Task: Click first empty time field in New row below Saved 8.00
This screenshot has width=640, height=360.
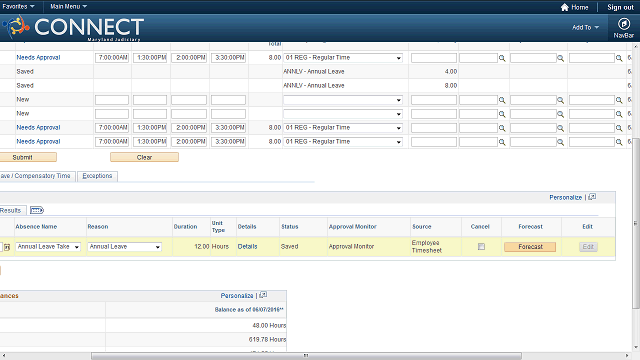Action: tap(112, 100)
